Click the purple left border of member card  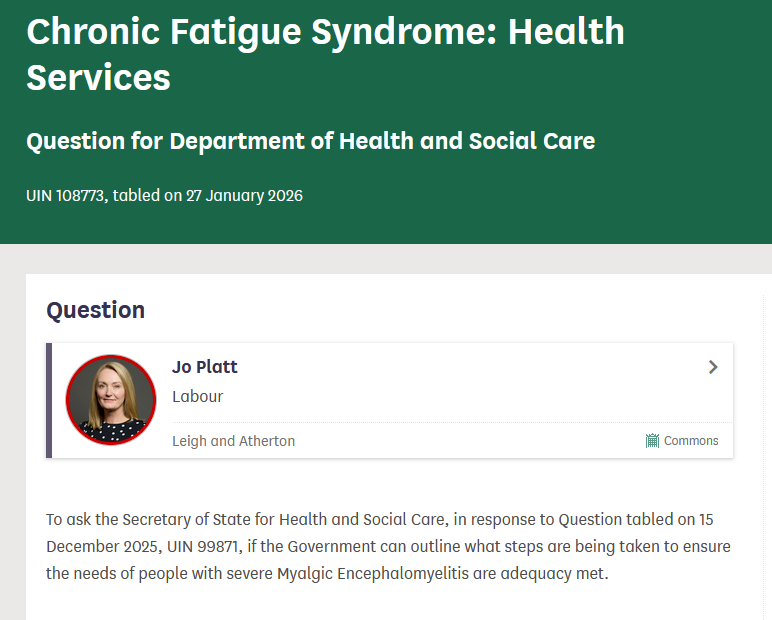[x=49, y=400]
